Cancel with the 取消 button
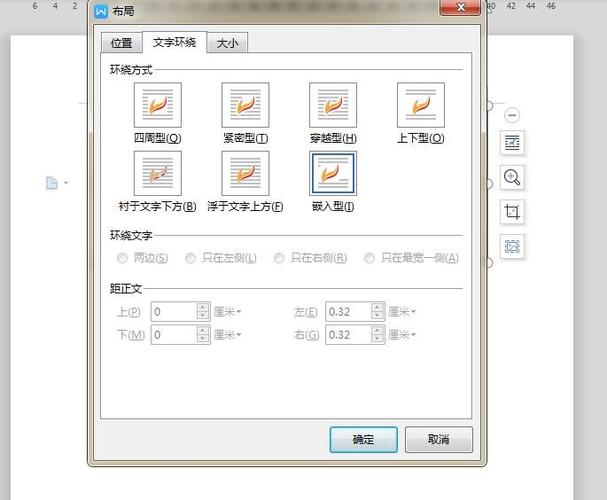This screenshot has width=607, height=500. [x=439, y=440]
